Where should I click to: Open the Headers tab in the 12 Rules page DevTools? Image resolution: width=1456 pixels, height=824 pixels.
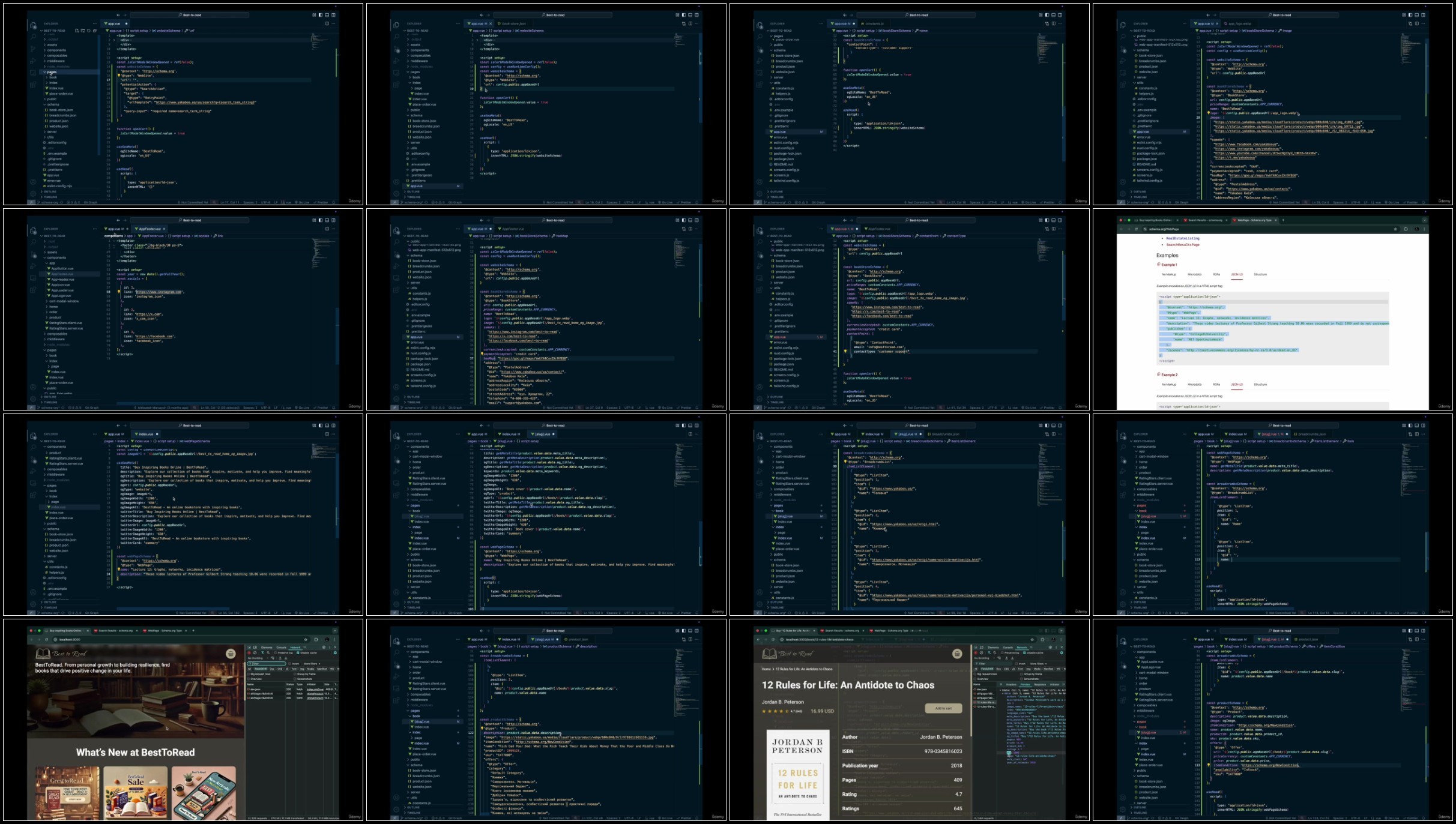coord(1011,685)
